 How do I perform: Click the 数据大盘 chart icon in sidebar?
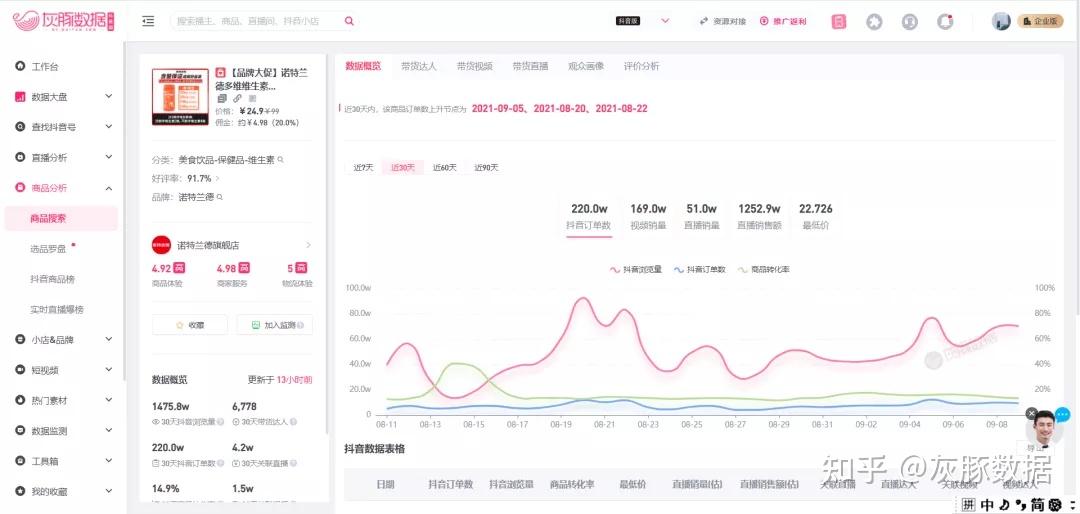(20, 97)
